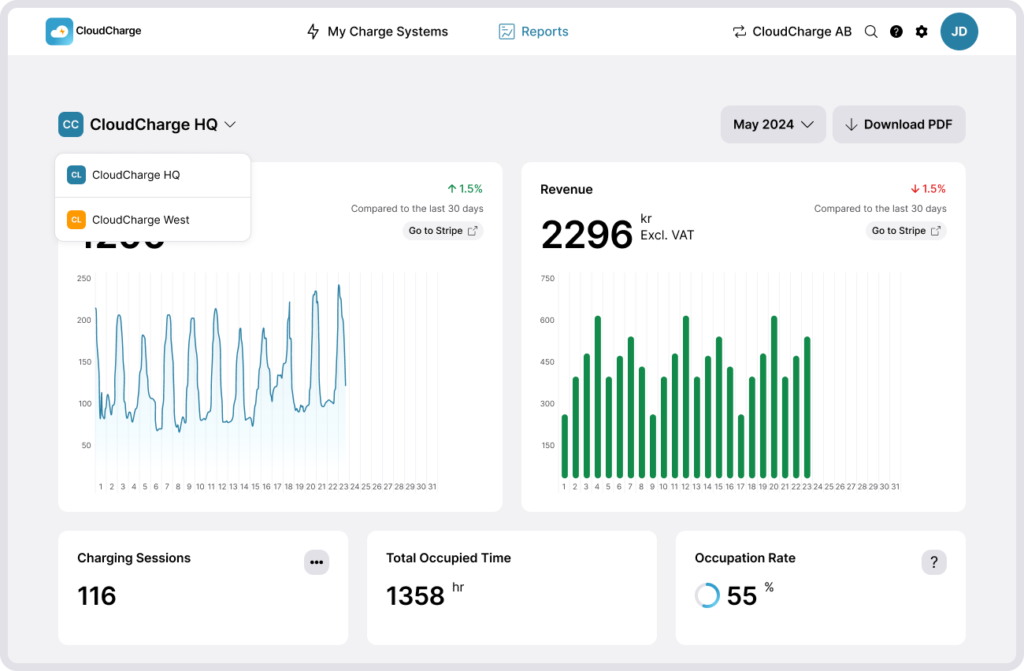Click the Occupation Rate question mark button
This screenshot has width=1024, height=671.
(x=934, y=562)
